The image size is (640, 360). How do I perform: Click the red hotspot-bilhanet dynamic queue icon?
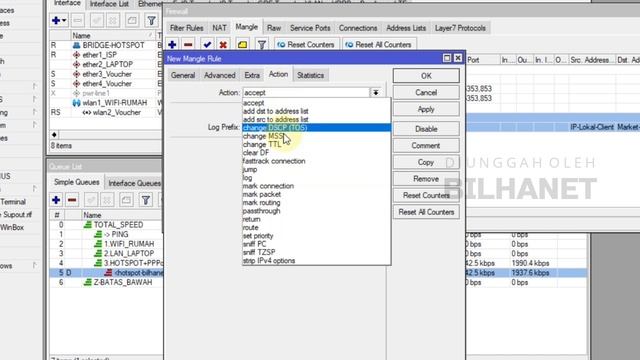click(108, 273)
